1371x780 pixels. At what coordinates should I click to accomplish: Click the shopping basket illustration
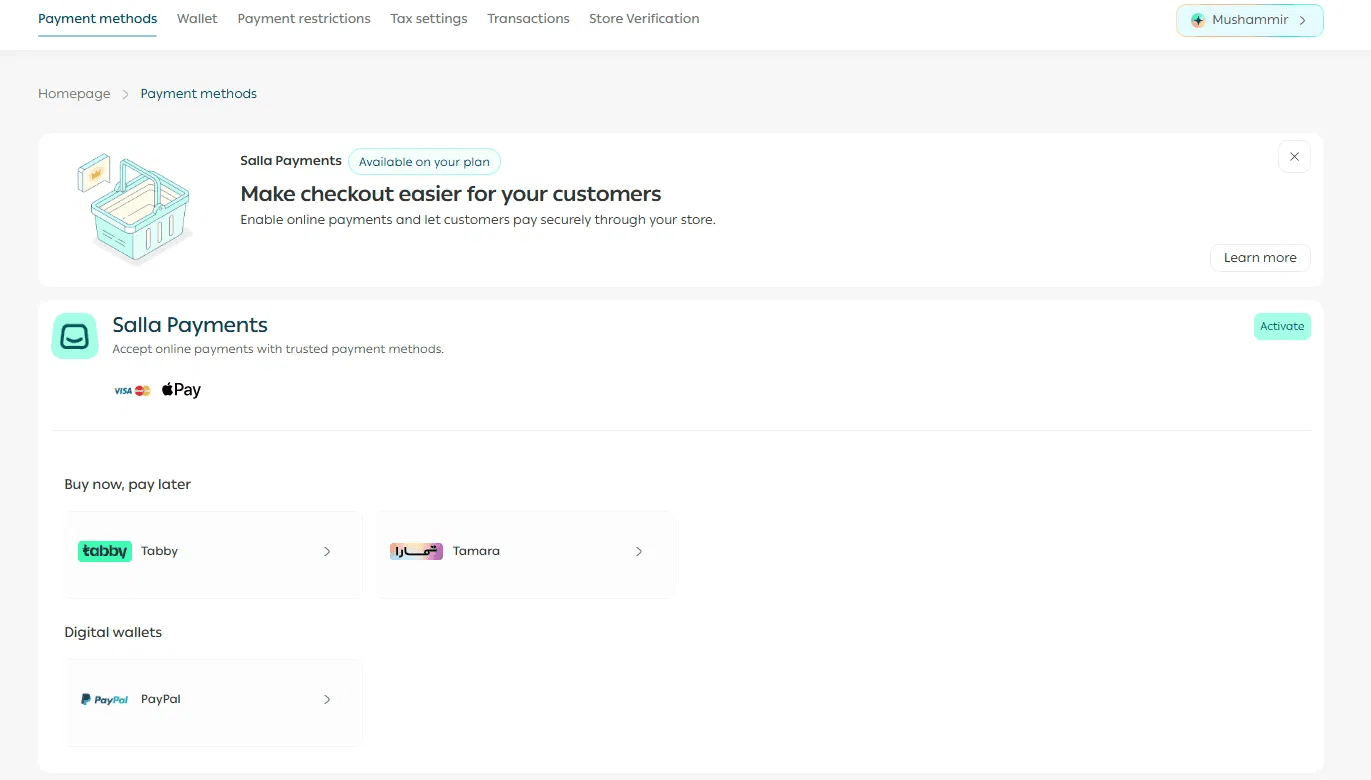(x=135, y=209)
